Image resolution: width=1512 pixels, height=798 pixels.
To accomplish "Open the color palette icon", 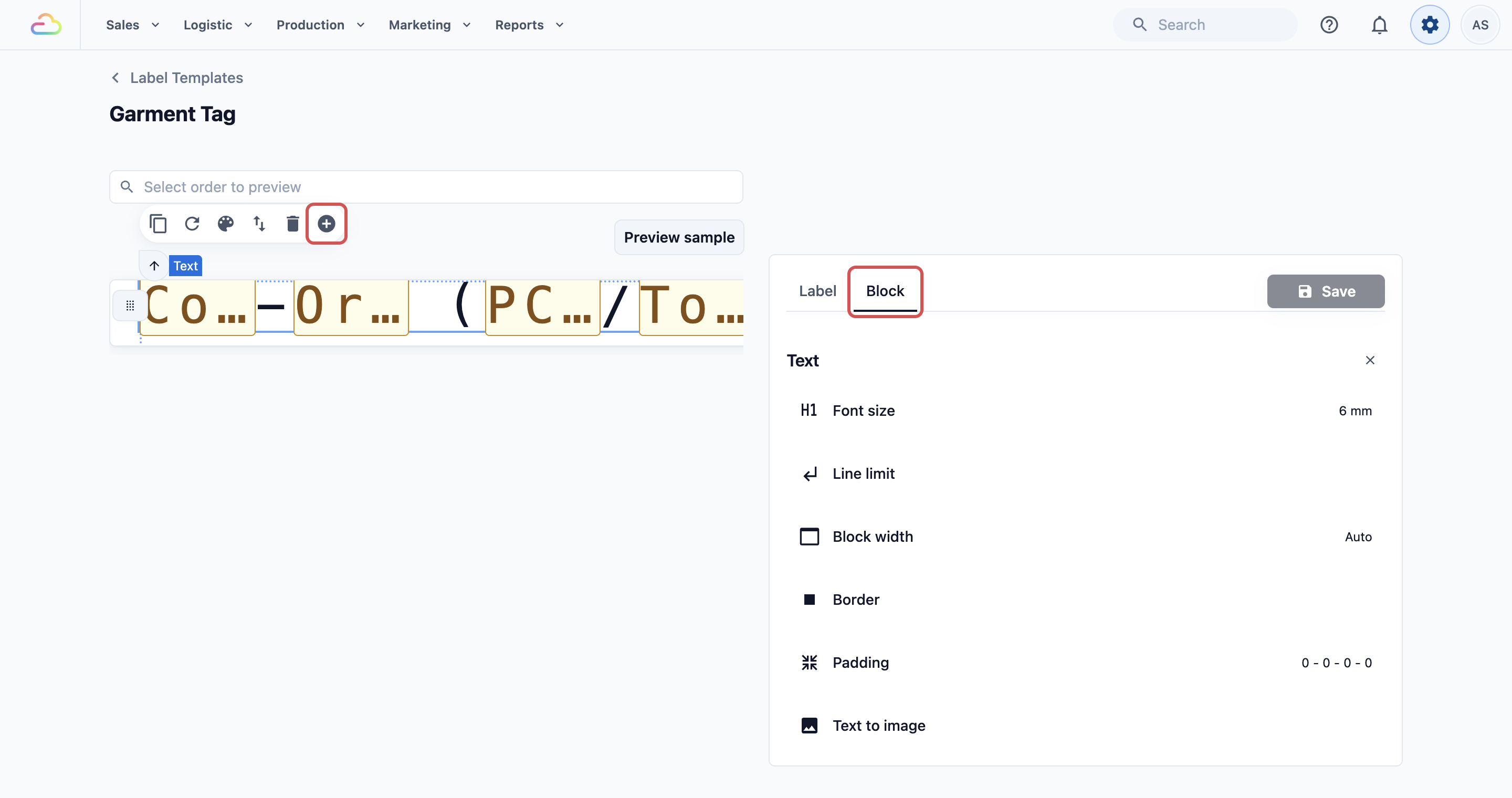I will pos(225,224).
